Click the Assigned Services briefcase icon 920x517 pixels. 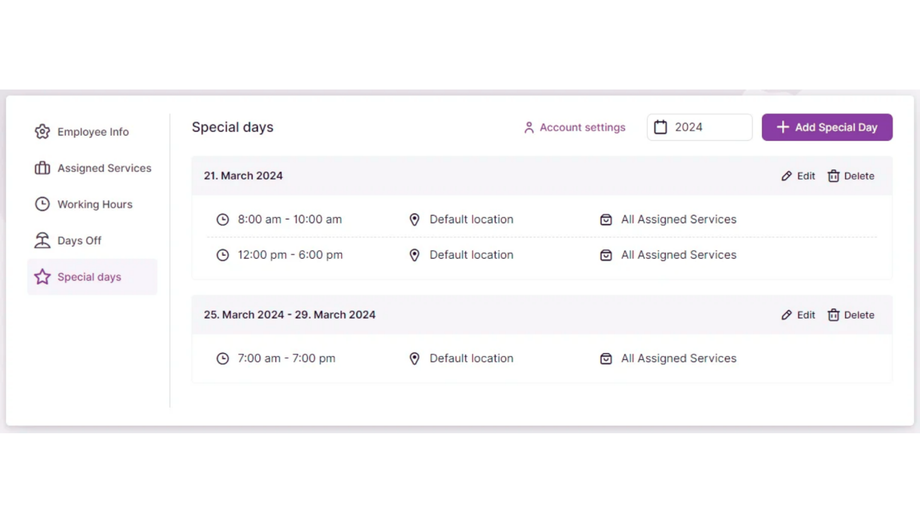42,168
